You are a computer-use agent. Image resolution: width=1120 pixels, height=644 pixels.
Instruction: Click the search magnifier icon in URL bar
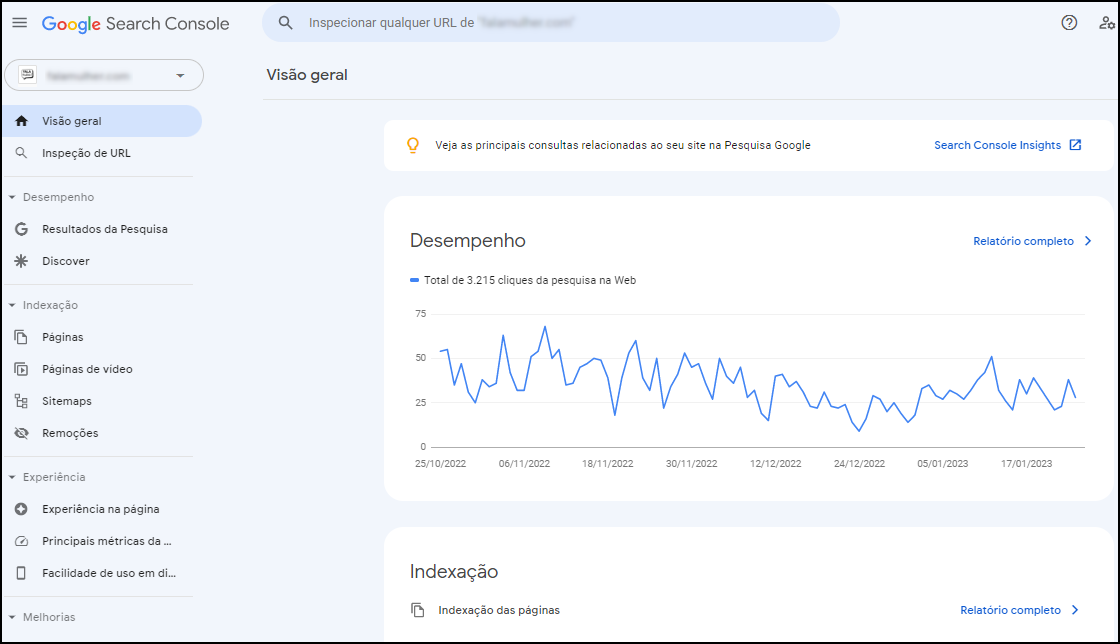pos(286,23)
